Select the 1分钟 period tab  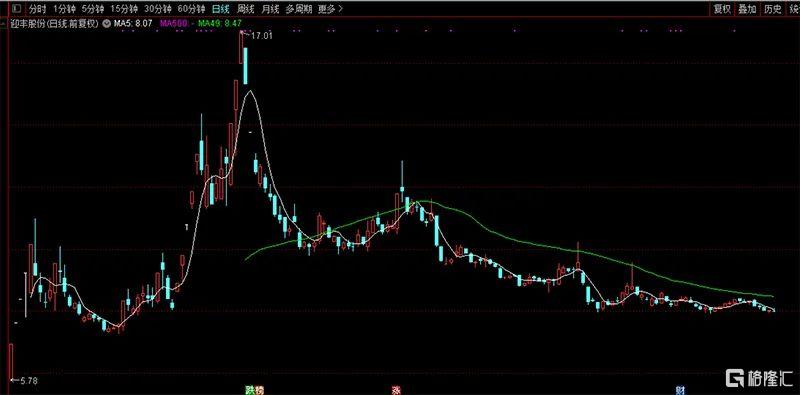click(x=64, y=9)
